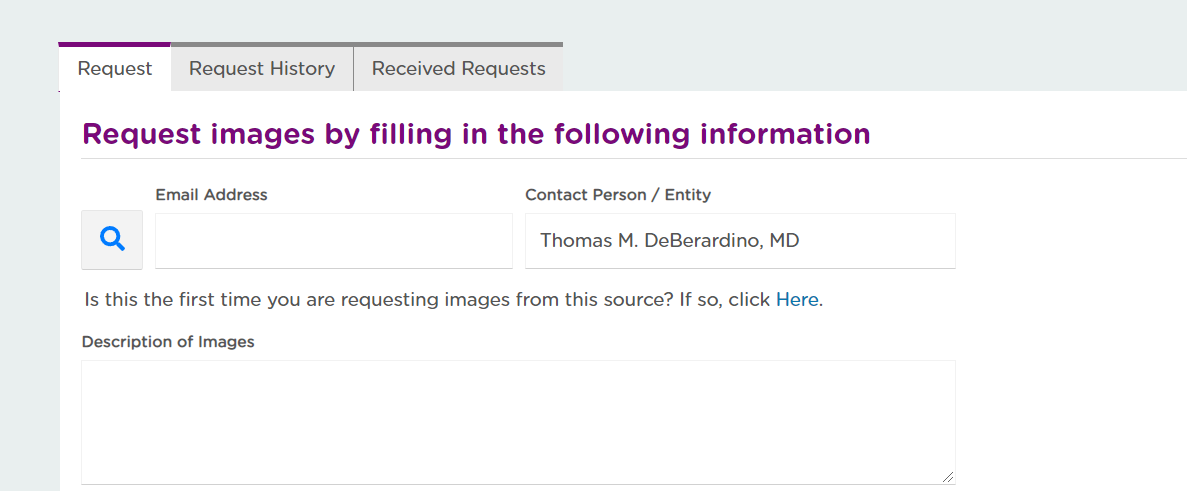Click the Contact Person / Entity label

coord(618,195)
